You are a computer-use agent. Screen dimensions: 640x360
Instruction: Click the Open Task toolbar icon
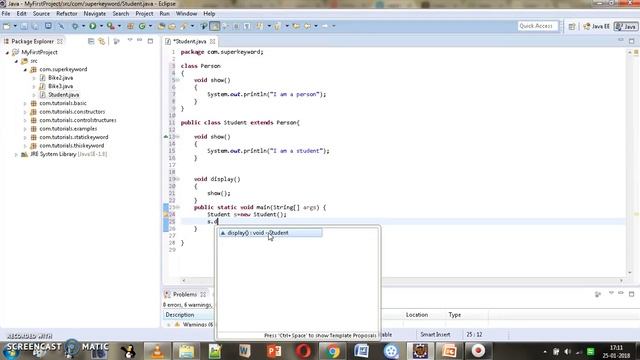point(172,26)
